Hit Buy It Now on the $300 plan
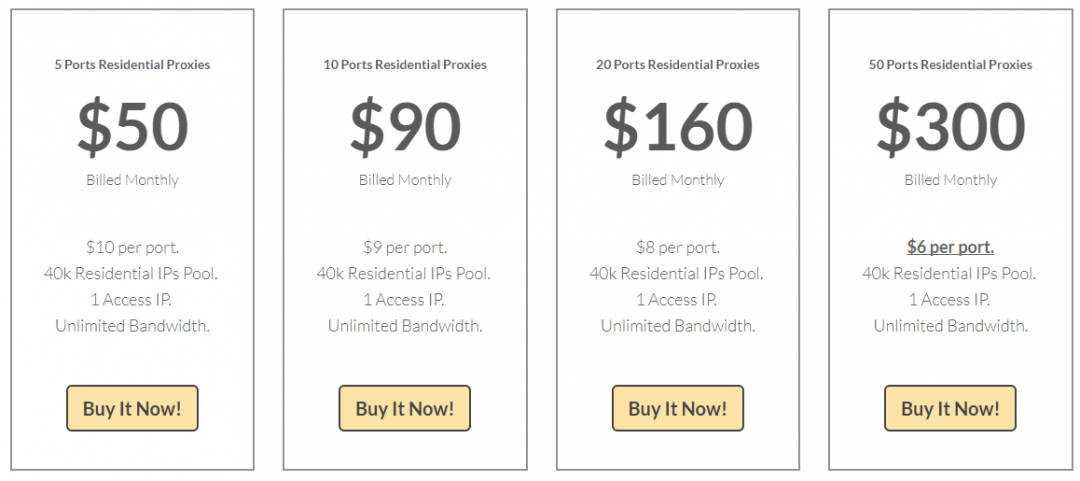 coord(950,408)
